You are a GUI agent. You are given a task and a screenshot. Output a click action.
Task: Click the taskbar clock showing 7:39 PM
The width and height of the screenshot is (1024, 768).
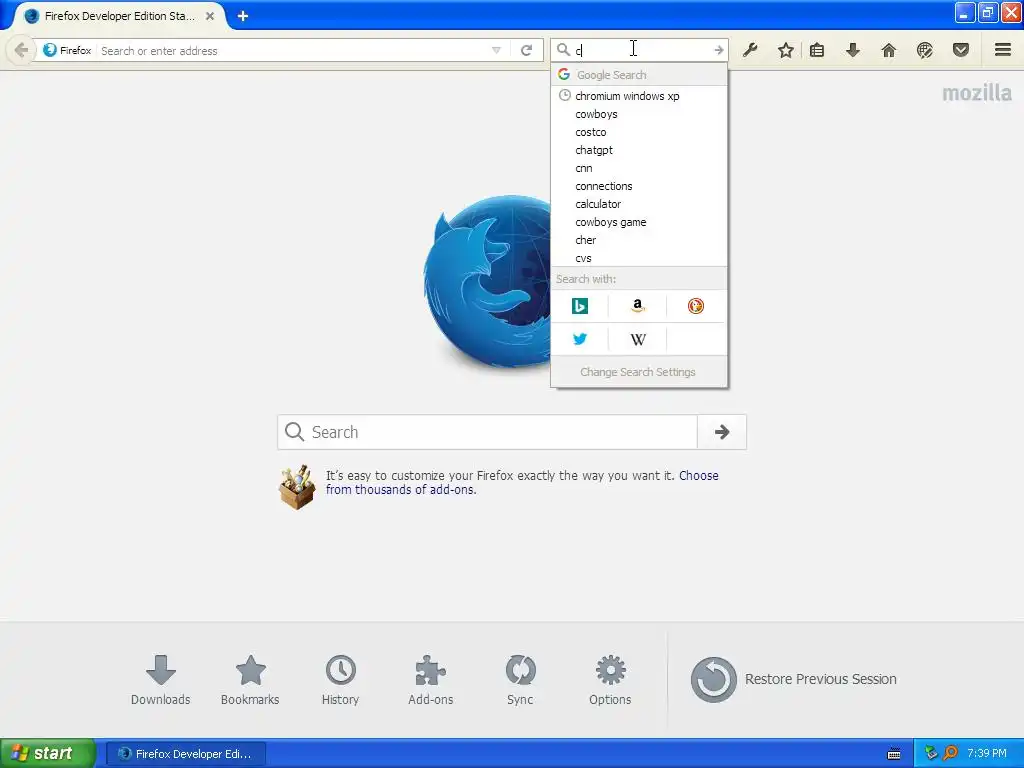click(x=987, y=753)
